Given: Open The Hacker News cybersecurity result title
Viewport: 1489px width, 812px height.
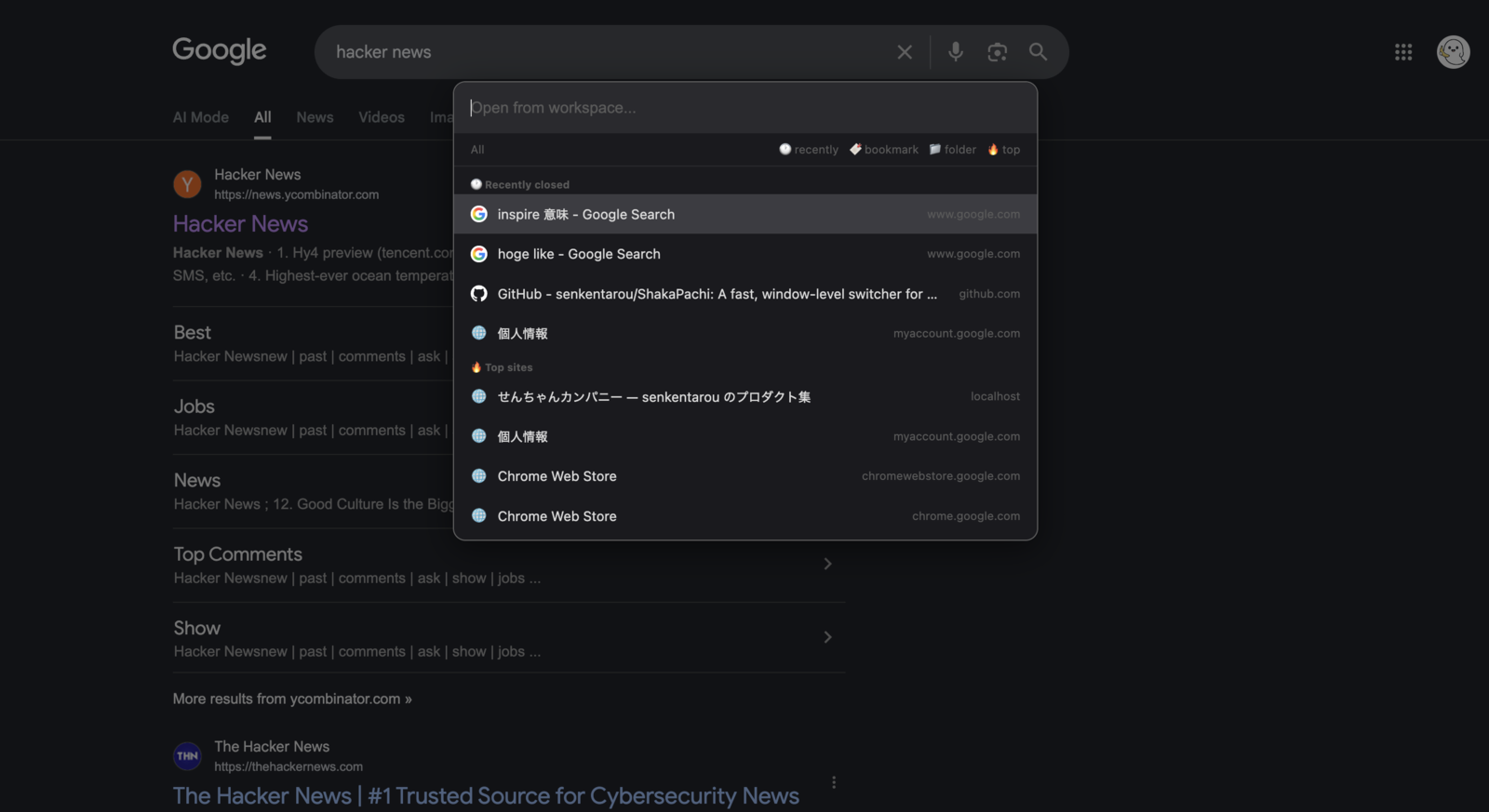Looking at the screenshot, I should pyautogui.click(x=486, y=796).
